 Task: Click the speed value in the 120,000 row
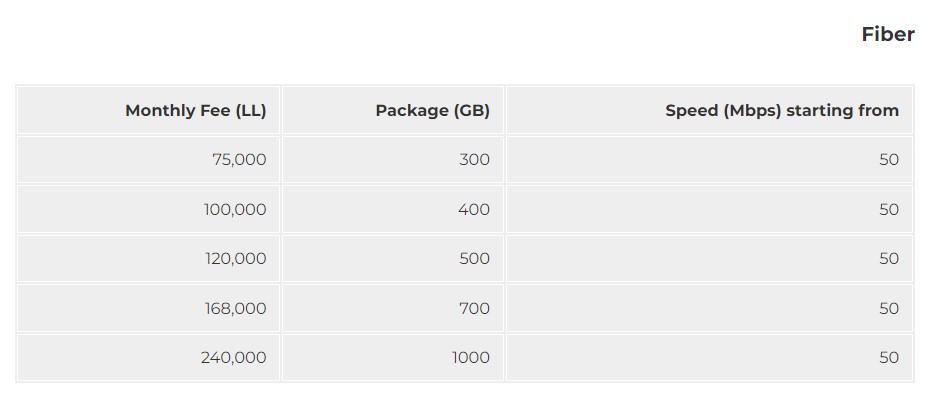(889, 259)
